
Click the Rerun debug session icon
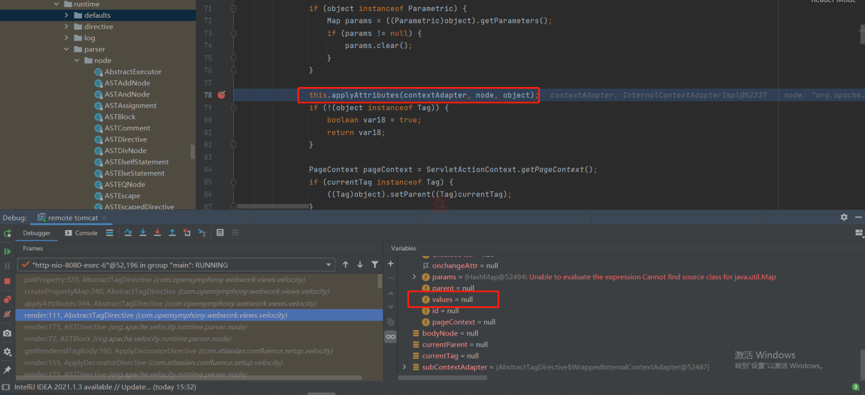tap(7, 233)
